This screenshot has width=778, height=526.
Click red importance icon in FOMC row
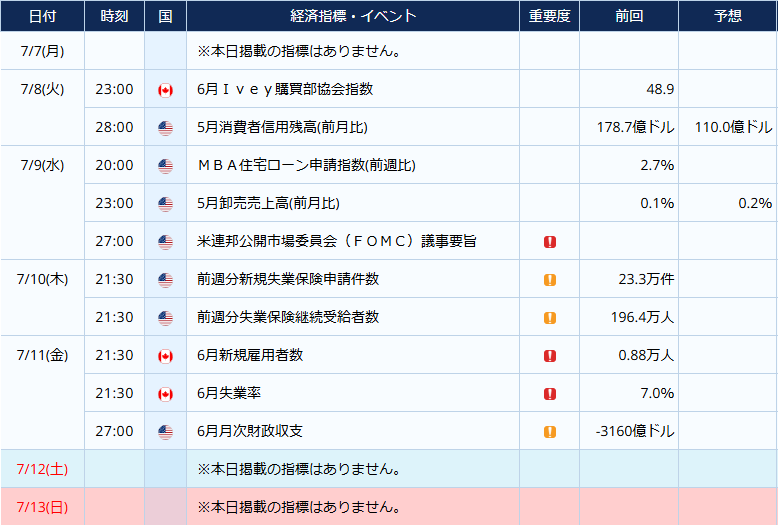coord(550,242)
